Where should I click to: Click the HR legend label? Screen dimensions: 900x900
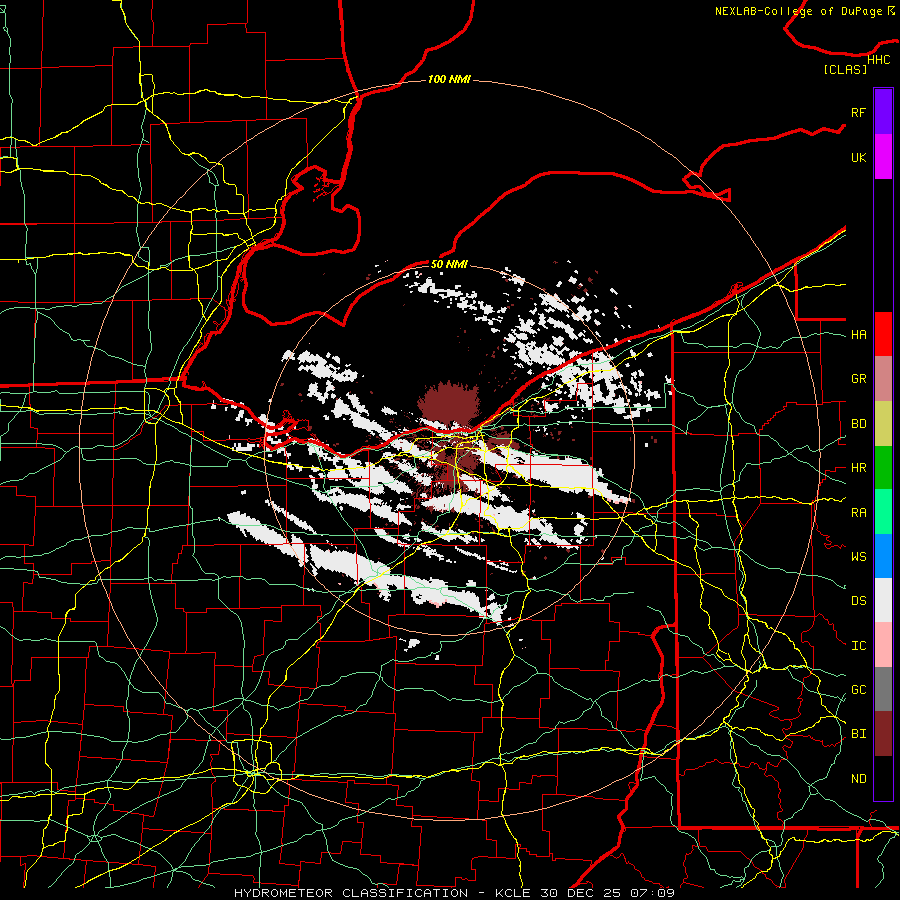click(x=858, y=468)
